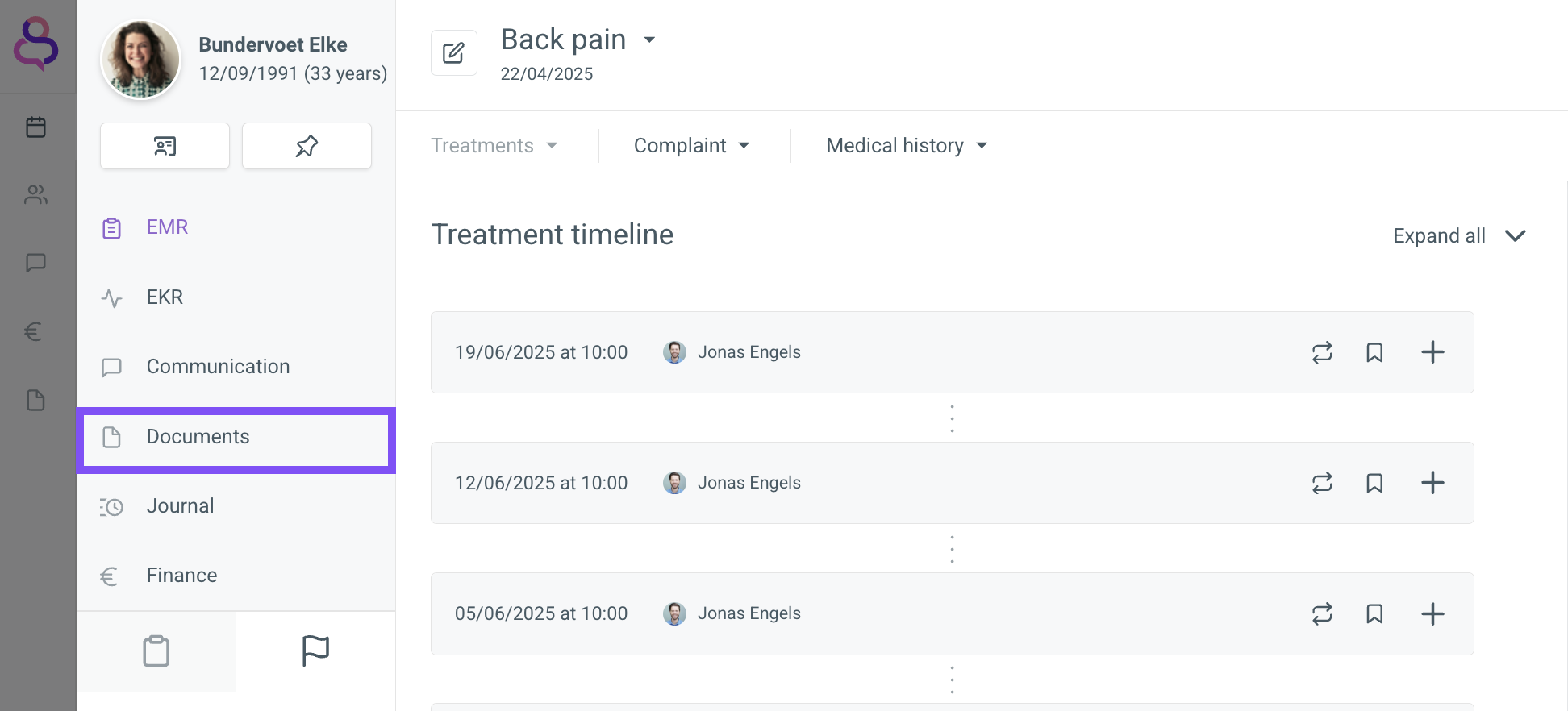Viewport: 1568px width, 711px height.
Task: Open the patient contact card icon button
Action: tap(165, 146)
